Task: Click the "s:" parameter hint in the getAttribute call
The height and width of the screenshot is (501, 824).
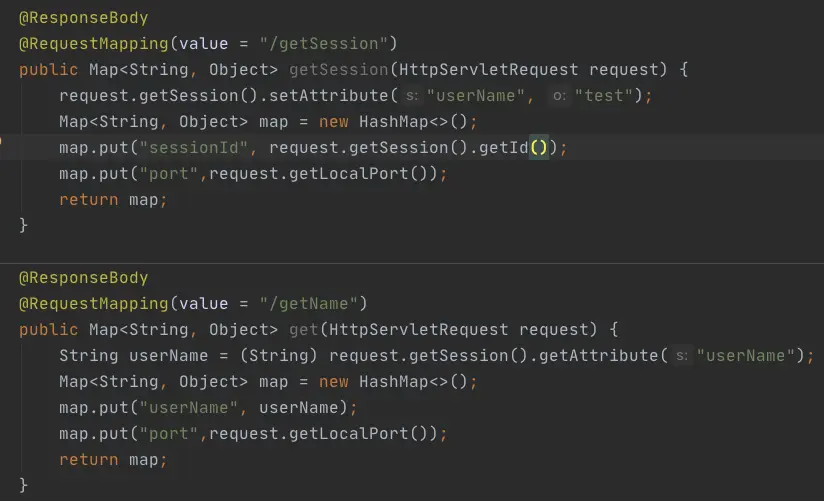Action: 681,356
